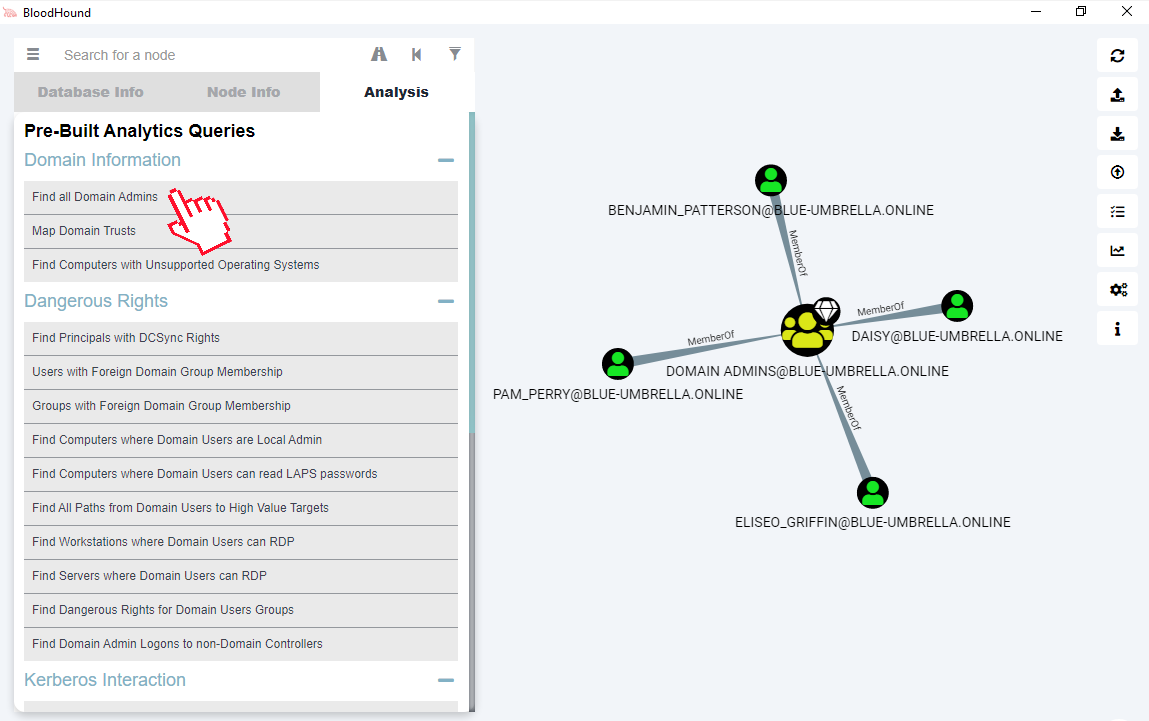Click the MemberOf edge label from DAISY
This screenshot has width=1149, height=721.
click(x=881, y=309)
